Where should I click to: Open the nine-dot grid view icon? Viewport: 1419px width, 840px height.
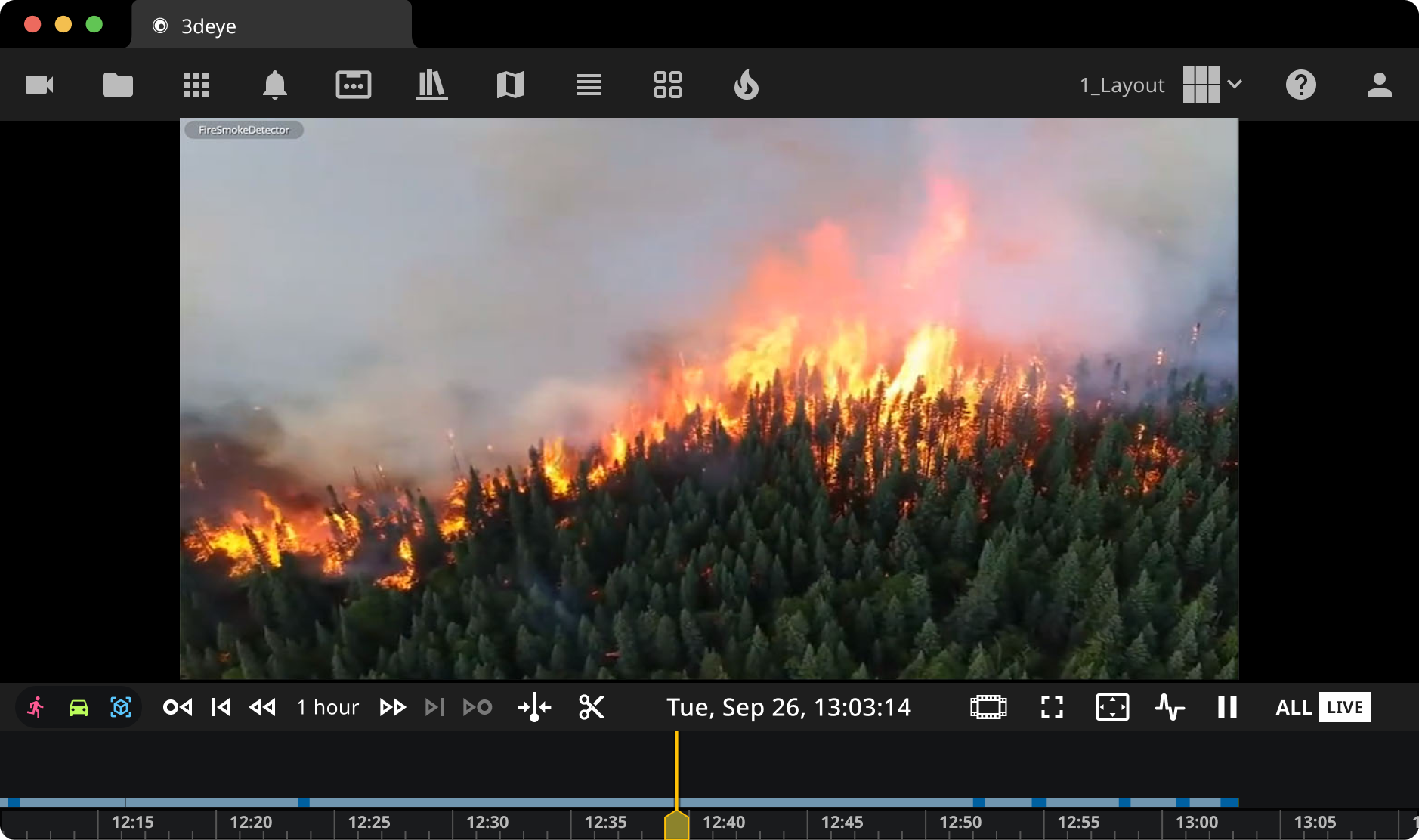click(196, 85)
